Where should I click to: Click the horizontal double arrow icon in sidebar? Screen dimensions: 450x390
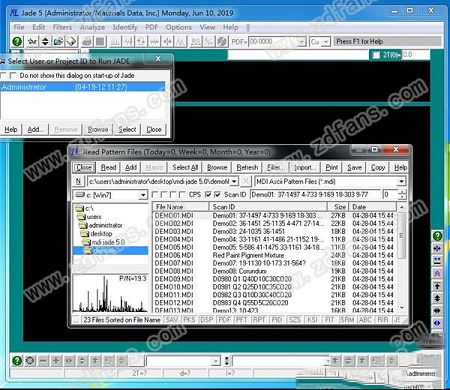point(437,310)
